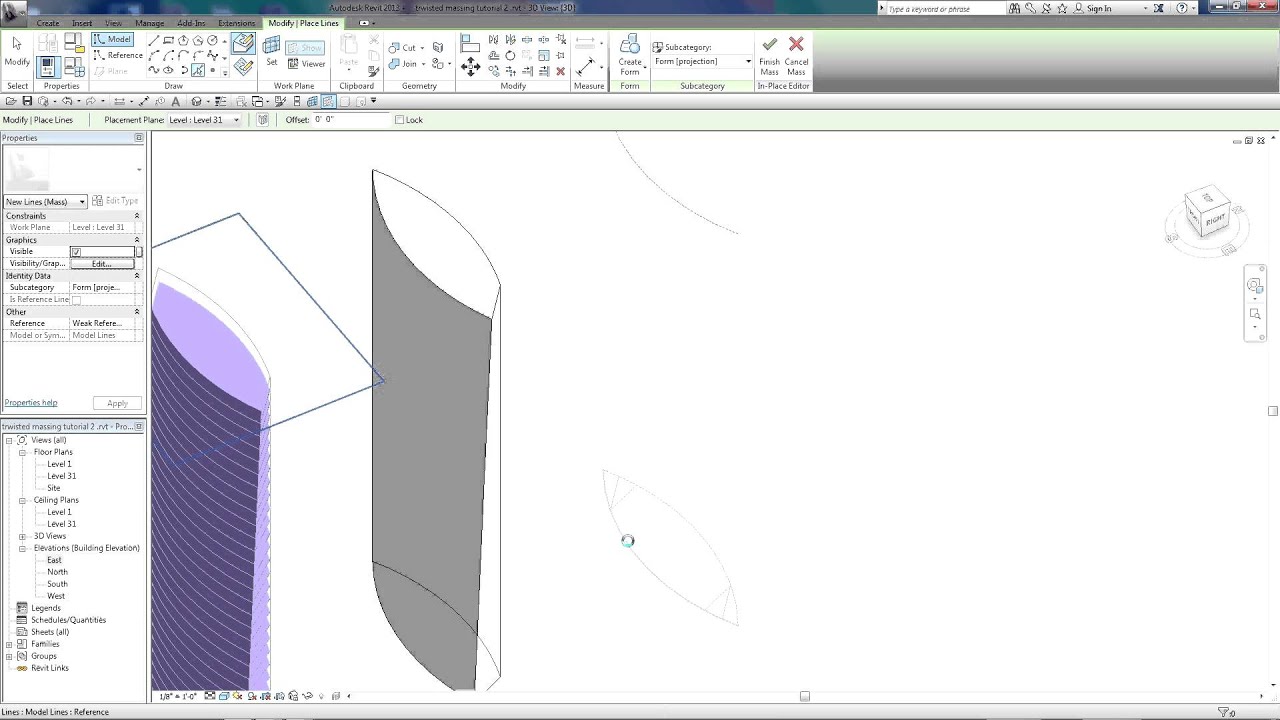Click the ViewCube in the 3D view
This screenshot has width=1280, height=720.
1207,214
